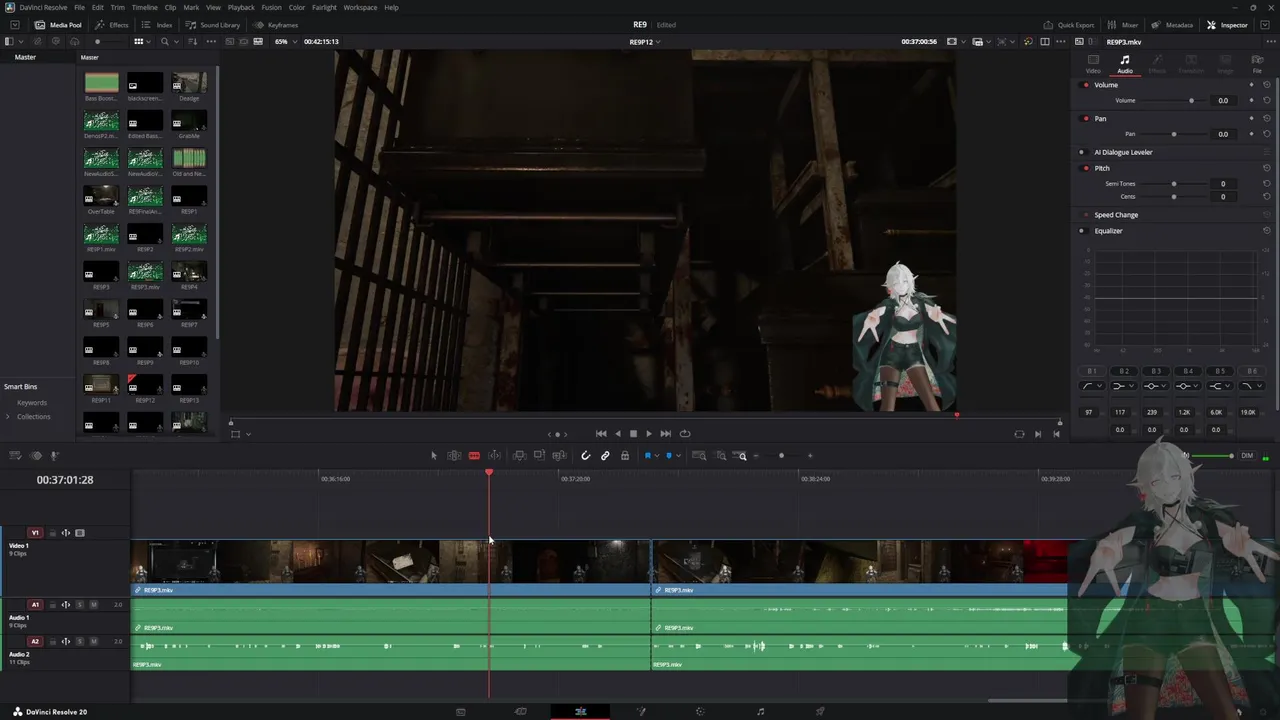Play the timeline forward
The image size is (1280, 720).
point(649,434)
